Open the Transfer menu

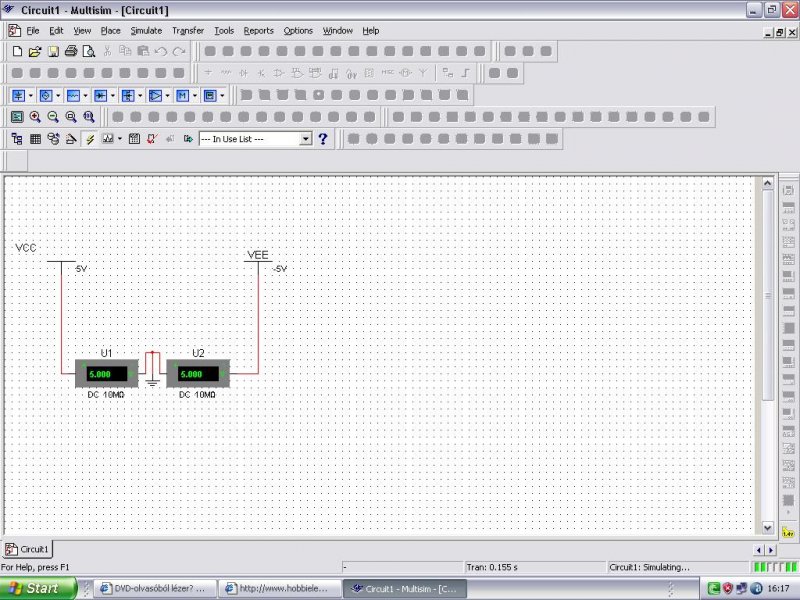coord(188,31)
